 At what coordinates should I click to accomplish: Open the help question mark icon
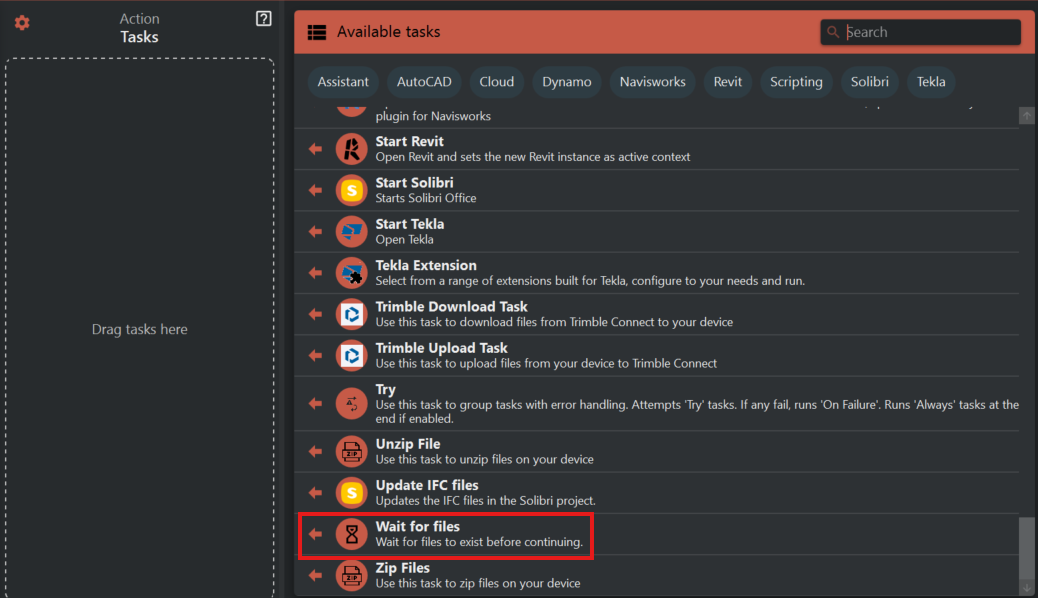pyautogui.click(x=264, y=19)
